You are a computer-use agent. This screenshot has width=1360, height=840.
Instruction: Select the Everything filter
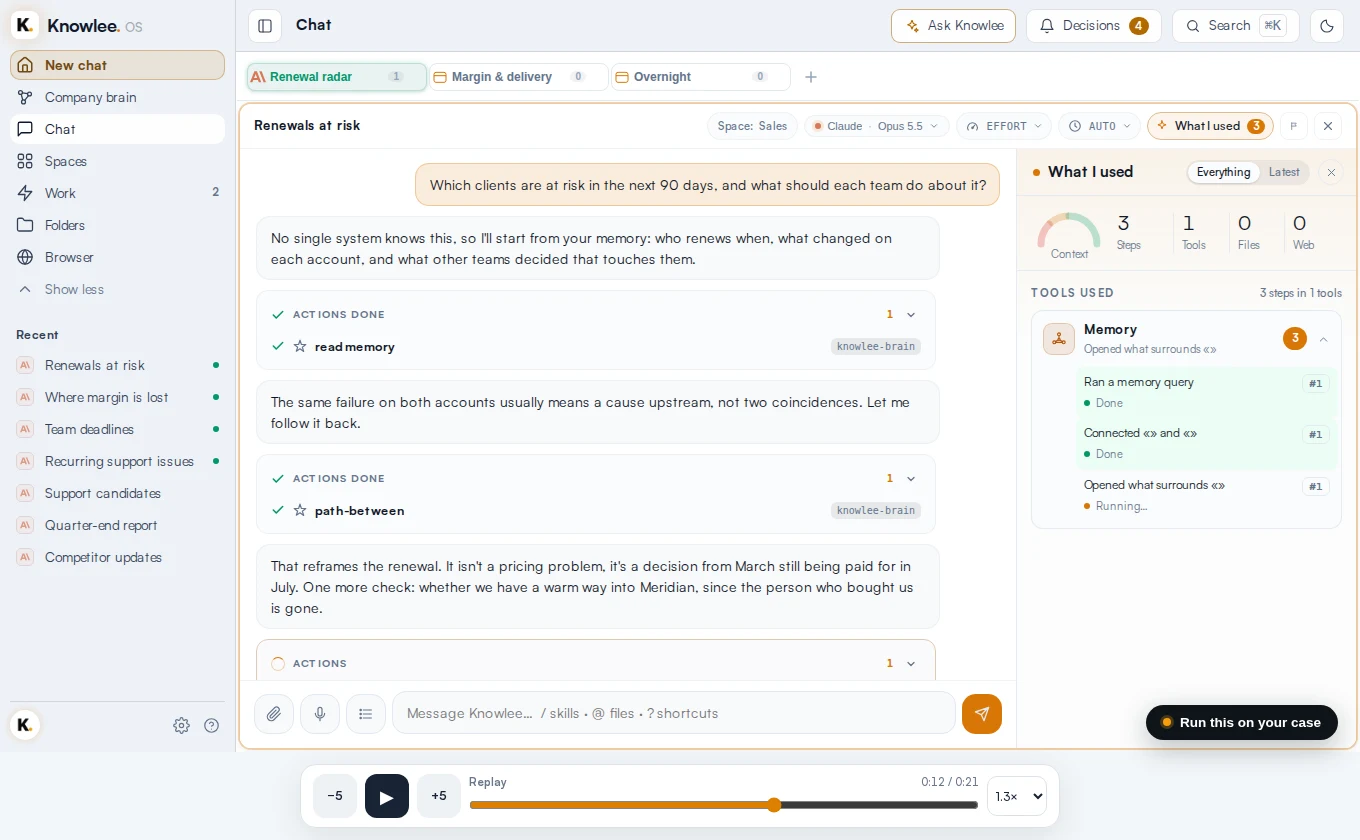1223,172
